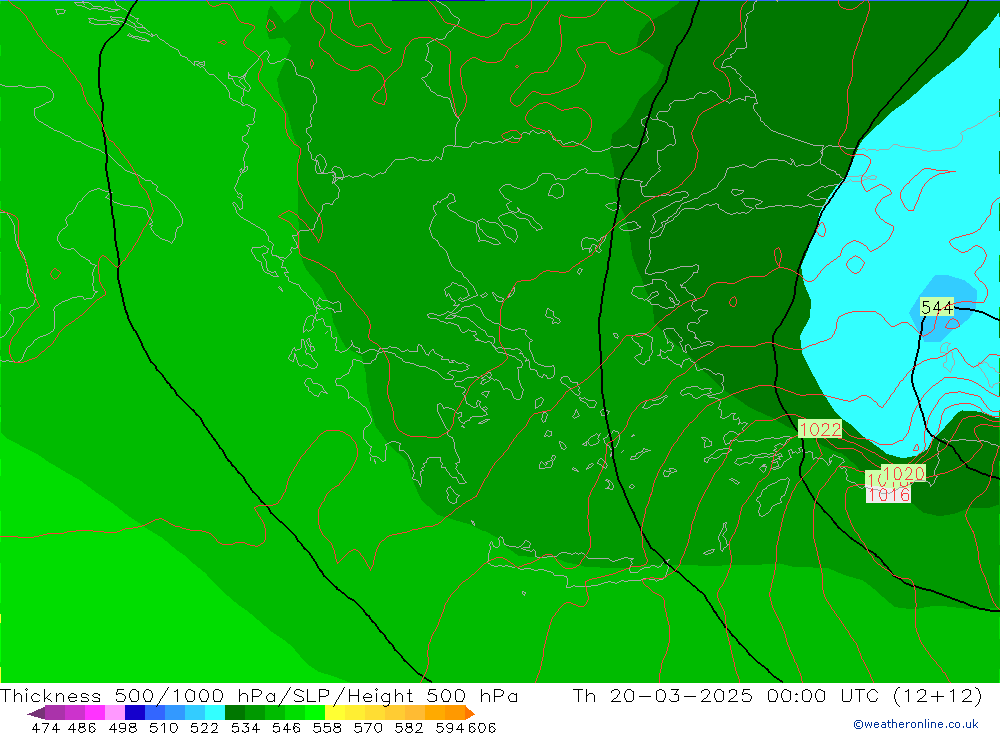The image size is (1000, 733).
Task: Click the 546 legend value
Action: tap(286, 728)
